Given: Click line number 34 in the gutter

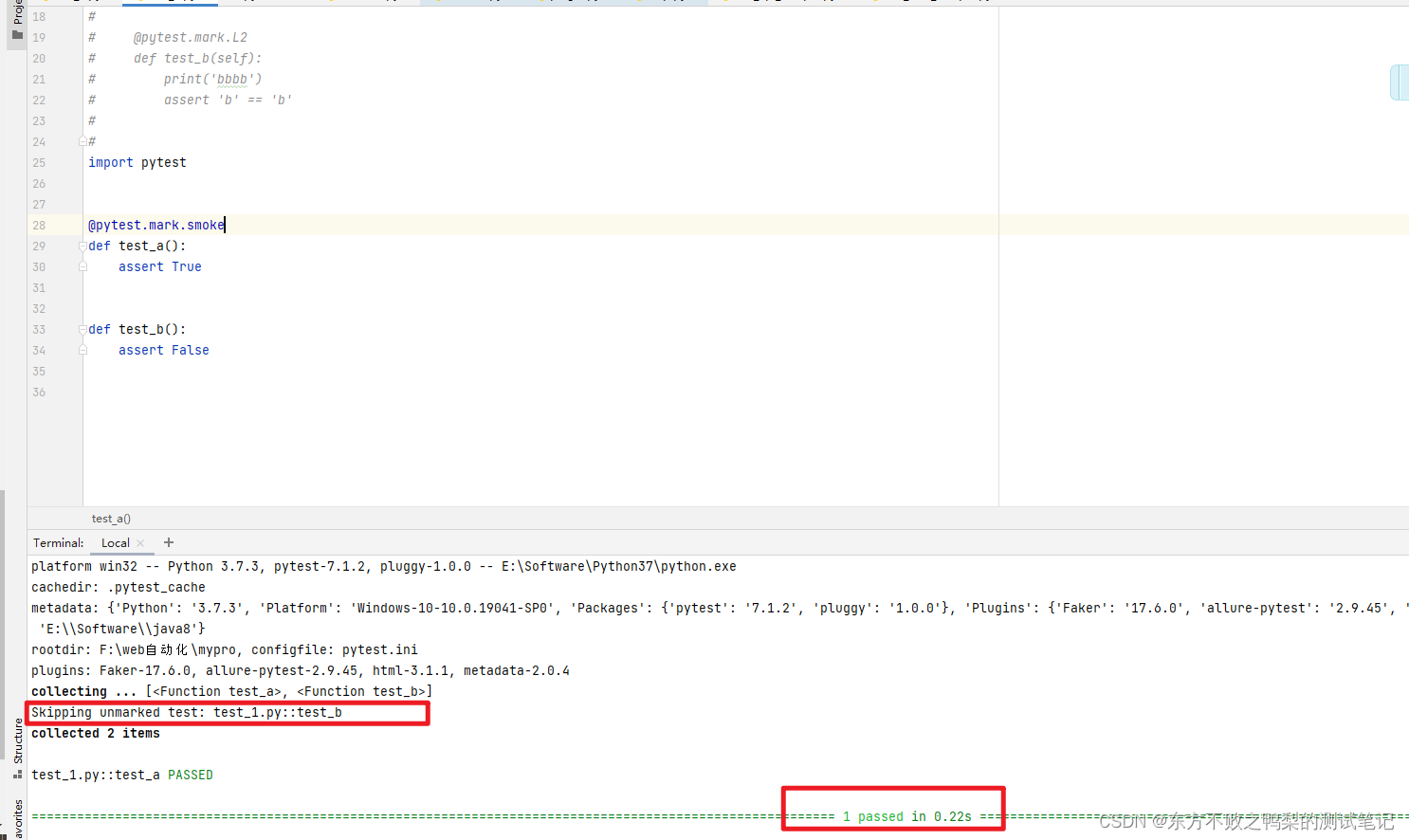Looking at the screenshot, I should [x=38, y=350].
